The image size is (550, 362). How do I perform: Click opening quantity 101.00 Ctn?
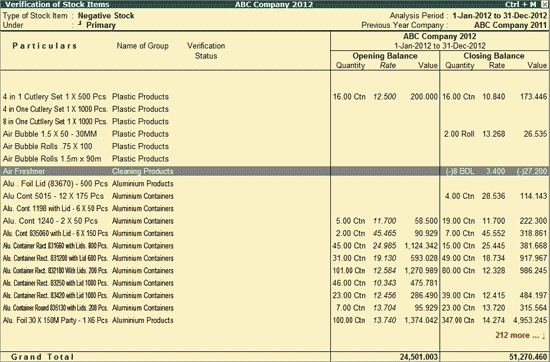[349, 271]
